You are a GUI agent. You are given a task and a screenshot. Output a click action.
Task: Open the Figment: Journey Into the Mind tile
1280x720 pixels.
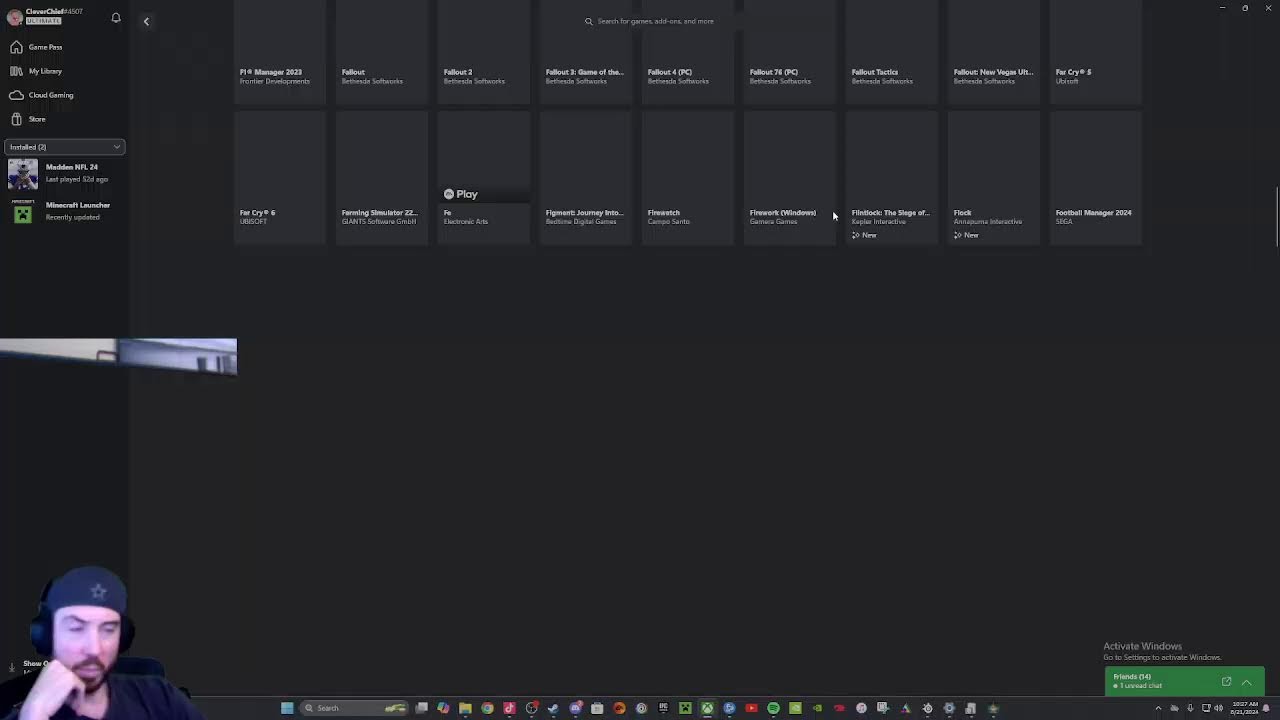586,177
